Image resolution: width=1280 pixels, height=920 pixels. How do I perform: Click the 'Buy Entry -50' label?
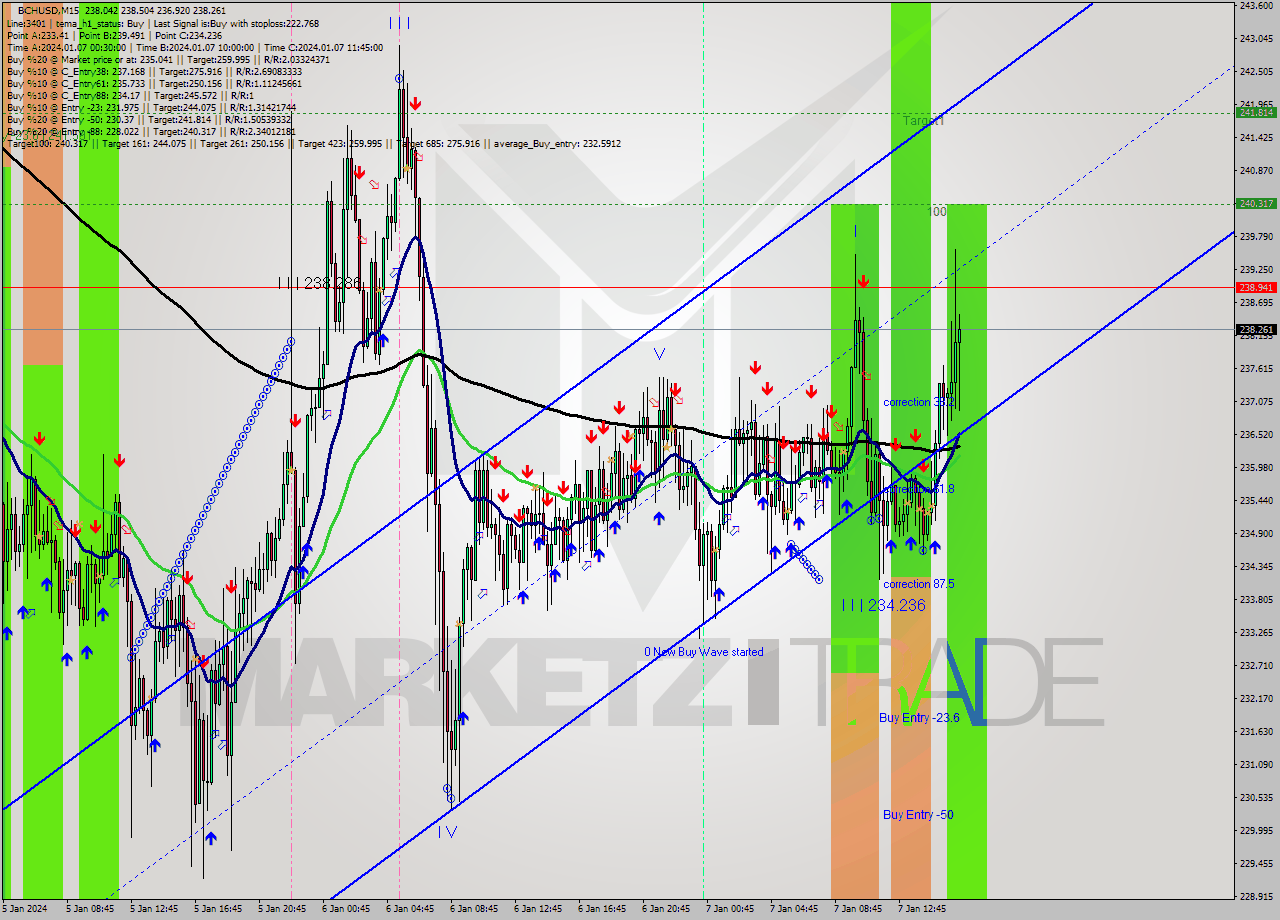click(918, 815)
